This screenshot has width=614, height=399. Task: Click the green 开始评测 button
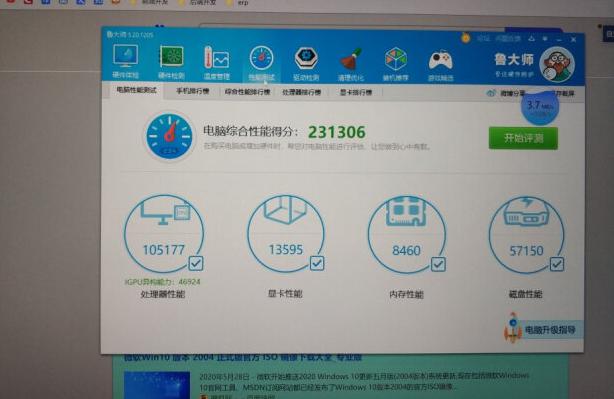pos(523,138)
